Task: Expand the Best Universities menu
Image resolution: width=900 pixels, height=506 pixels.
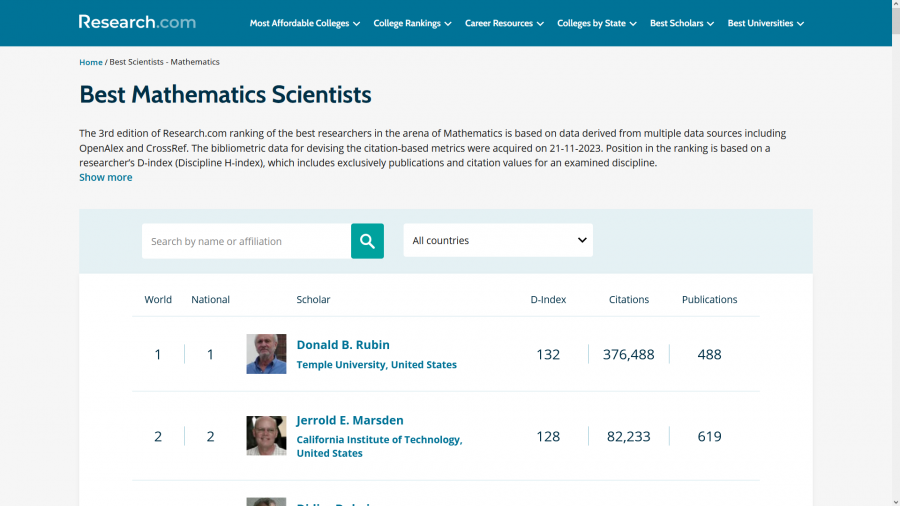Action: (x=765, y=23)
